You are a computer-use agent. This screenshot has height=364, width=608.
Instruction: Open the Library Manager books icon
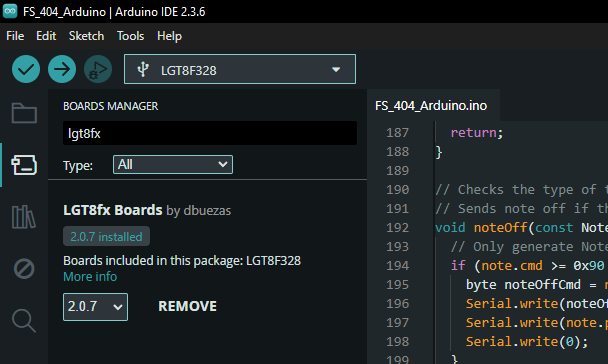pos(24,217)
